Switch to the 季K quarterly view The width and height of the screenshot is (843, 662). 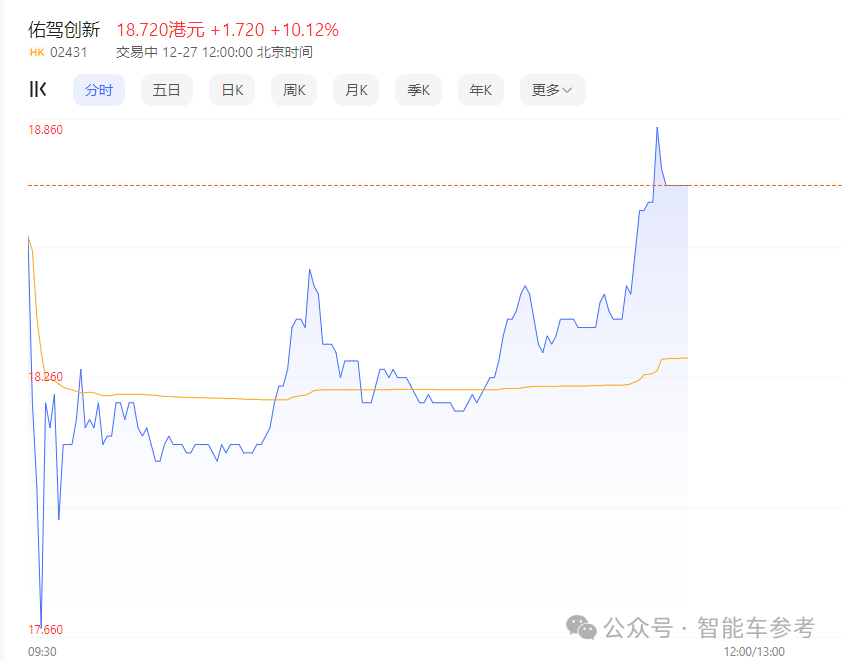(x=418, y=89)
